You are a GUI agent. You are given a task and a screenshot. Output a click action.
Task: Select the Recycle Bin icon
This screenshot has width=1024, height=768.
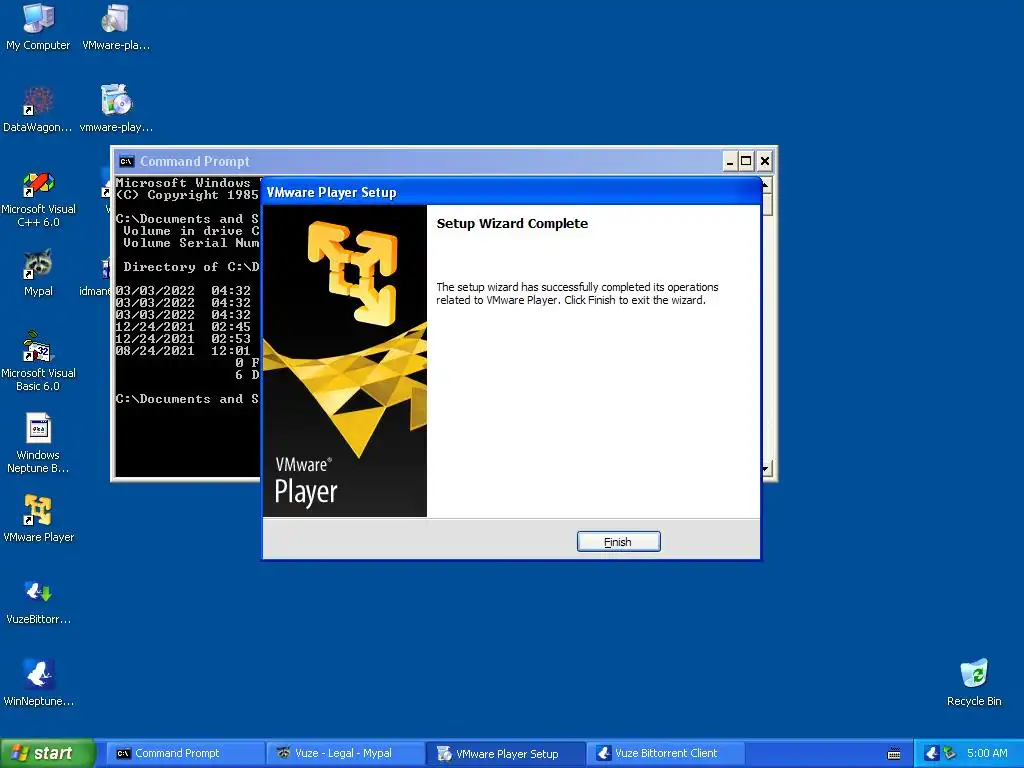point(974,683)
